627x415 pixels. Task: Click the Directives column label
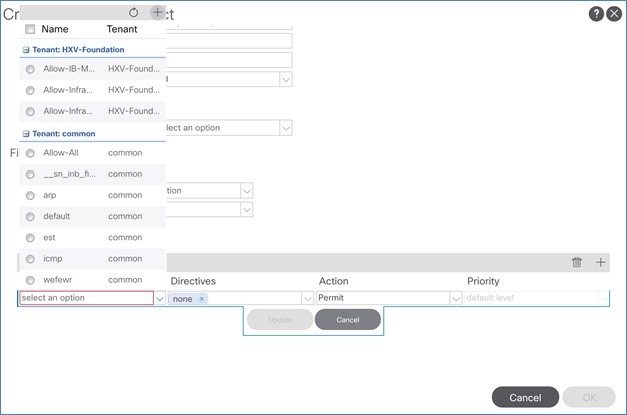click(x=193, y=281)
